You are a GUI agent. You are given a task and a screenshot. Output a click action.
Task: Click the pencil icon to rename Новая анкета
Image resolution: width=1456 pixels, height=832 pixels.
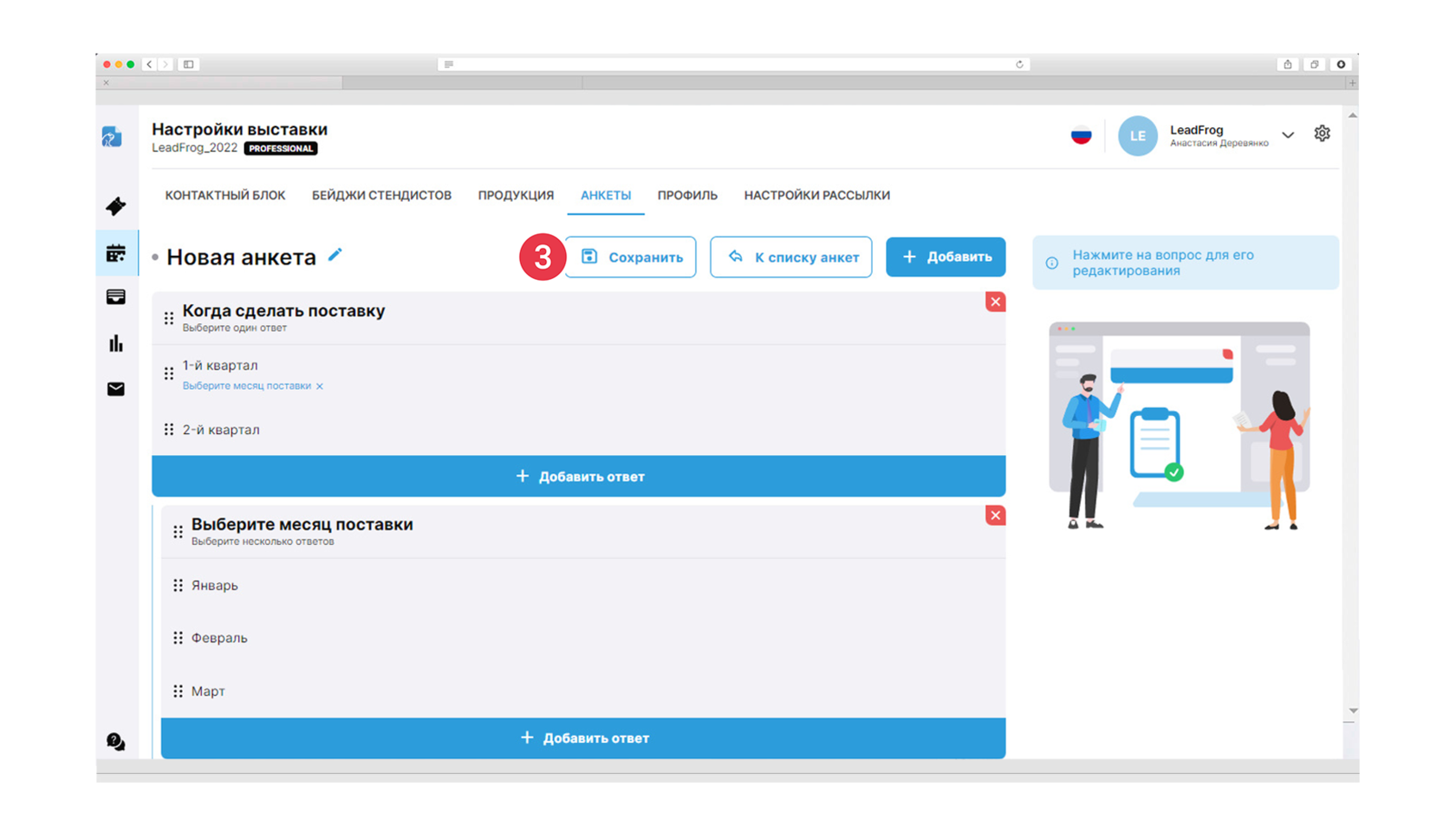[335, 255]
